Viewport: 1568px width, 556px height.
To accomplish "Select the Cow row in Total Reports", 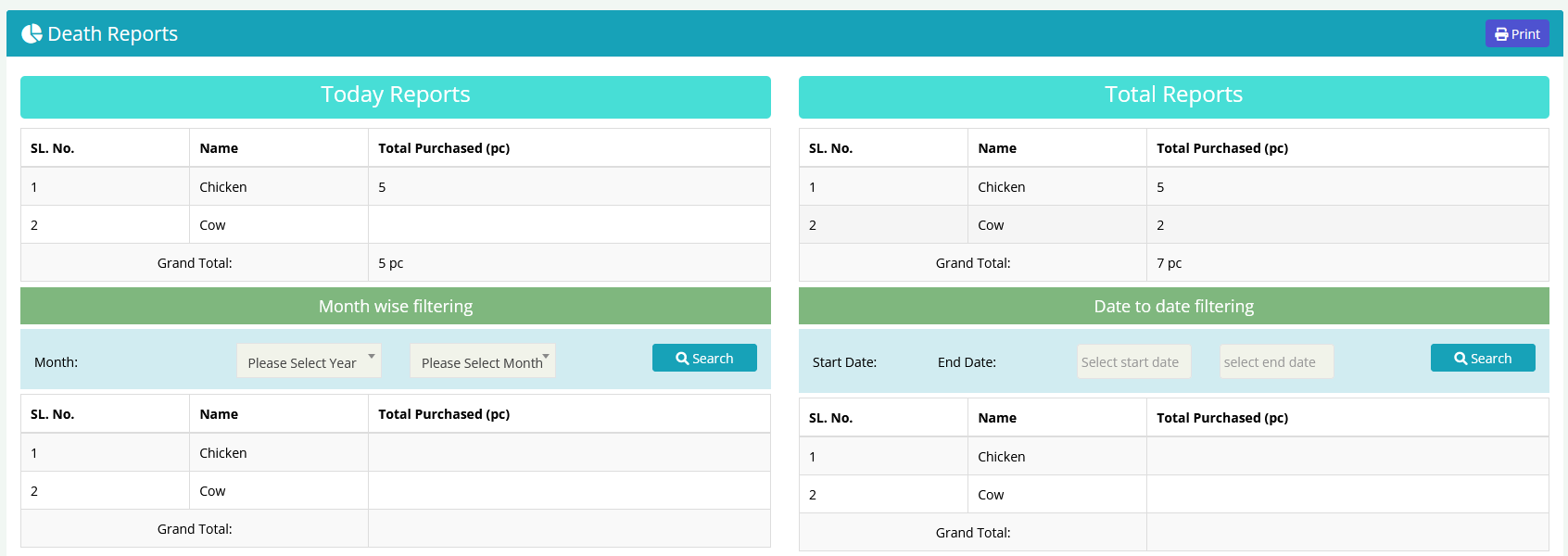I will click(991, 225).
